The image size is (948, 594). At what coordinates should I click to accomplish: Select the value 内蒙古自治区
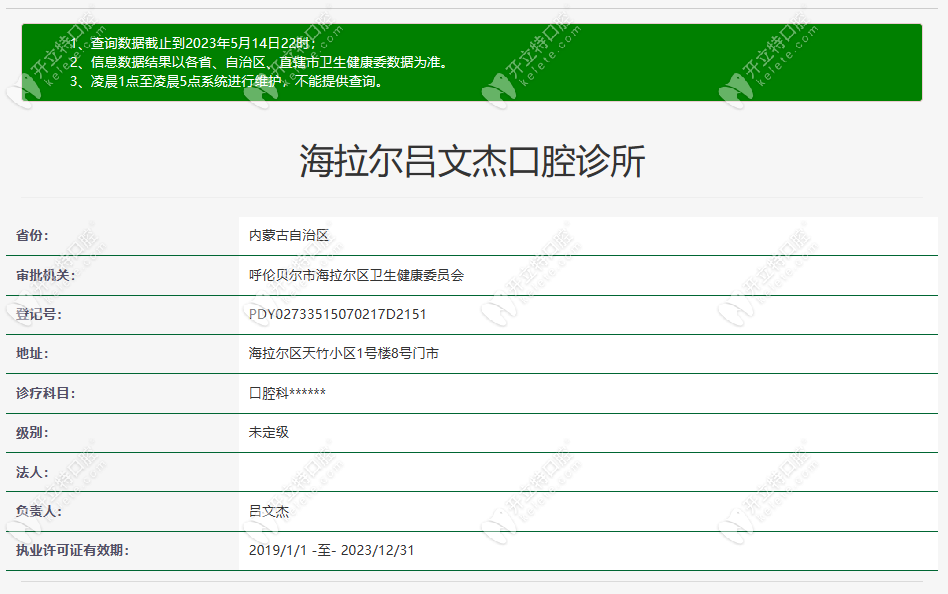point(289,235)
